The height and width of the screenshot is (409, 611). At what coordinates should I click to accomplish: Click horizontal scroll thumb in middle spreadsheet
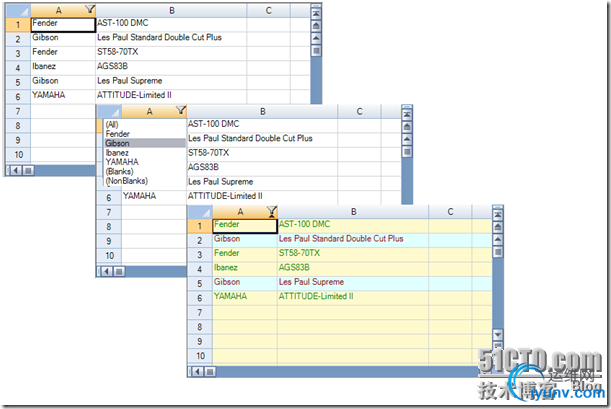[119, 271]
